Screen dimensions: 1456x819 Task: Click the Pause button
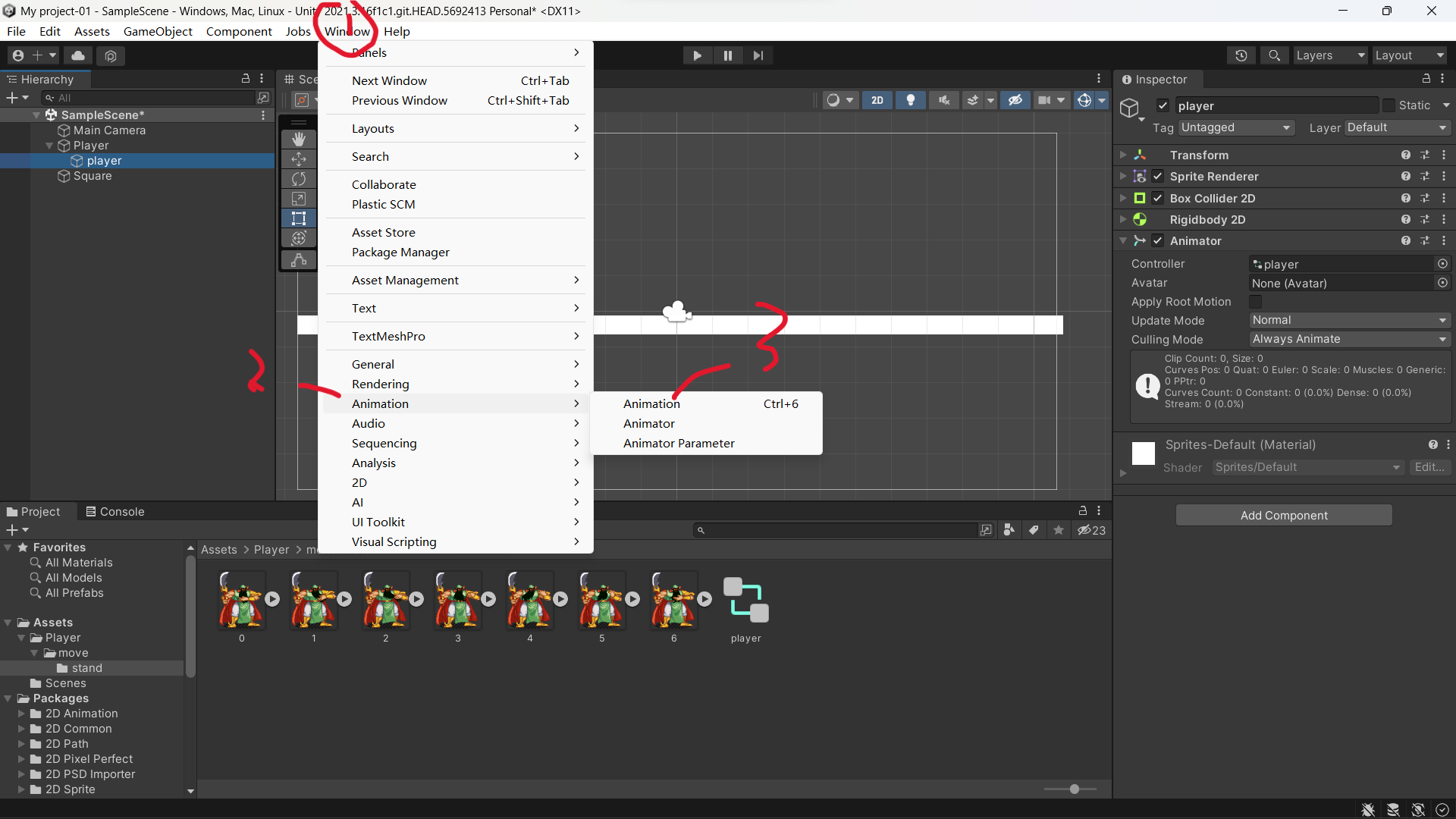coord(727,55)
